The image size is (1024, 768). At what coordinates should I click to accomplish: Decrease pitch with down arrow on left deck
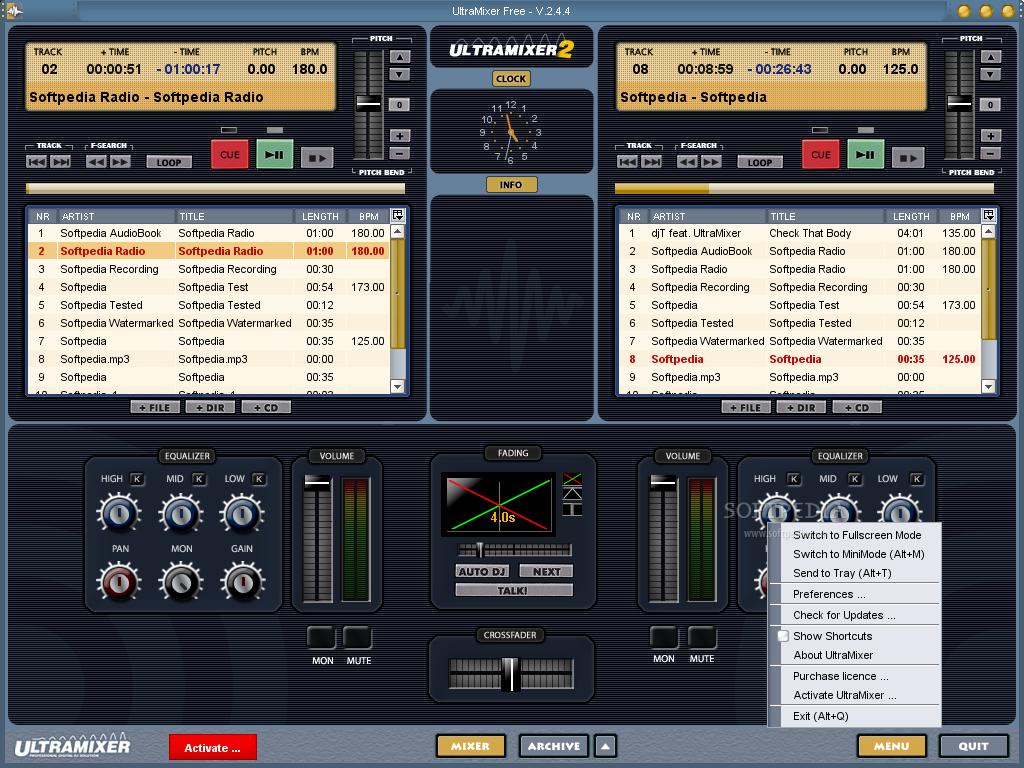pos(400,74)
